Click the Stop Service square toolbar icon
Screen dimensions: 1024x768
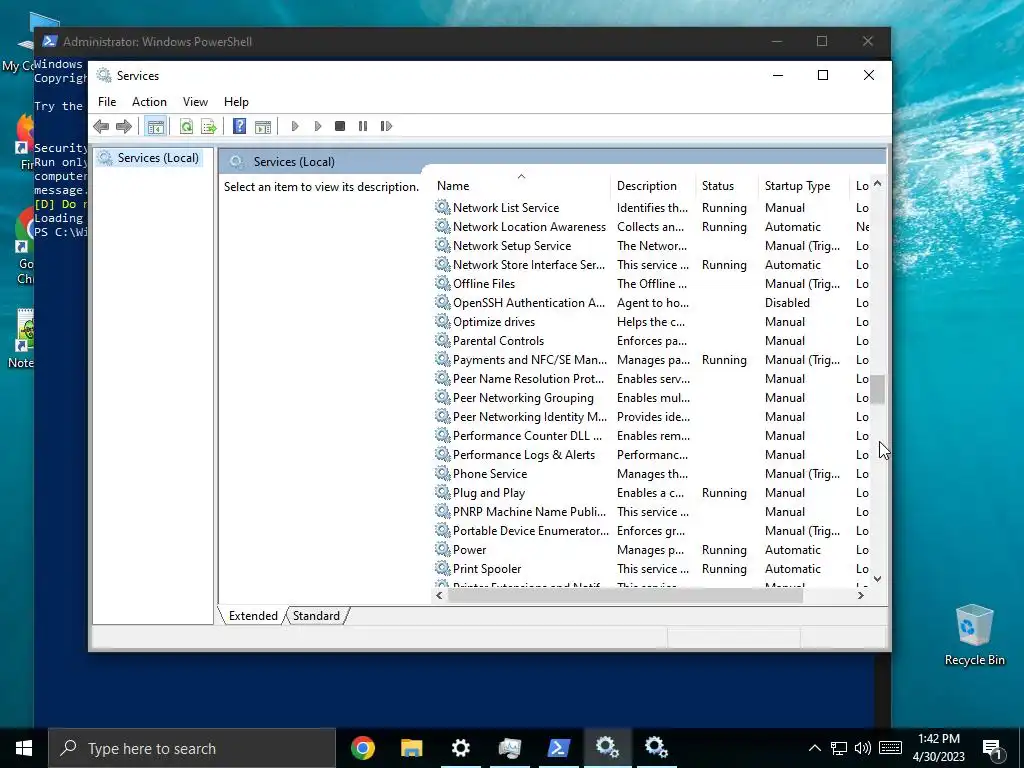coord(340,126)
